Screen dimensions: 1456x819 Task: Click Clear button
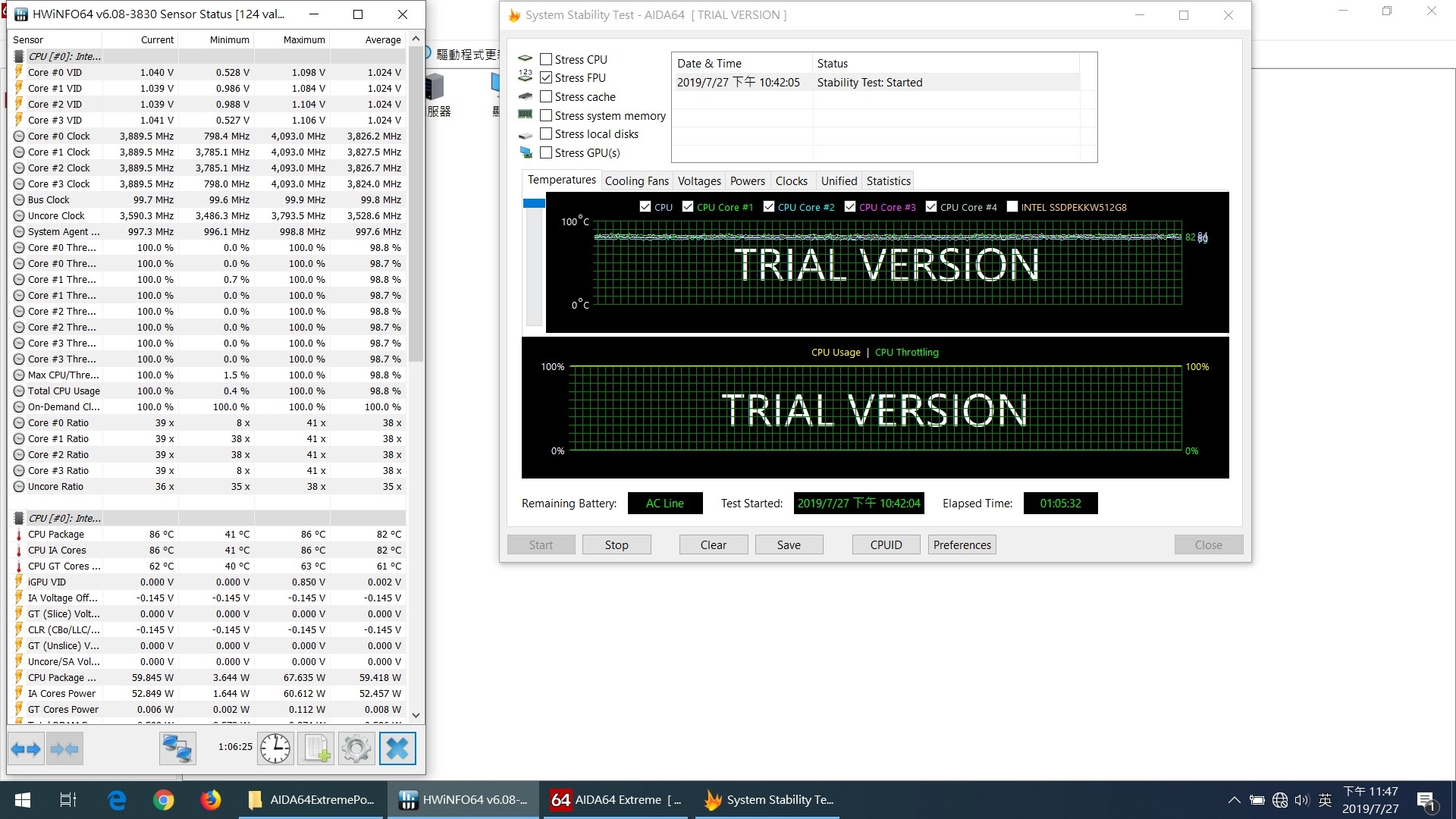(x=714, y=544)
